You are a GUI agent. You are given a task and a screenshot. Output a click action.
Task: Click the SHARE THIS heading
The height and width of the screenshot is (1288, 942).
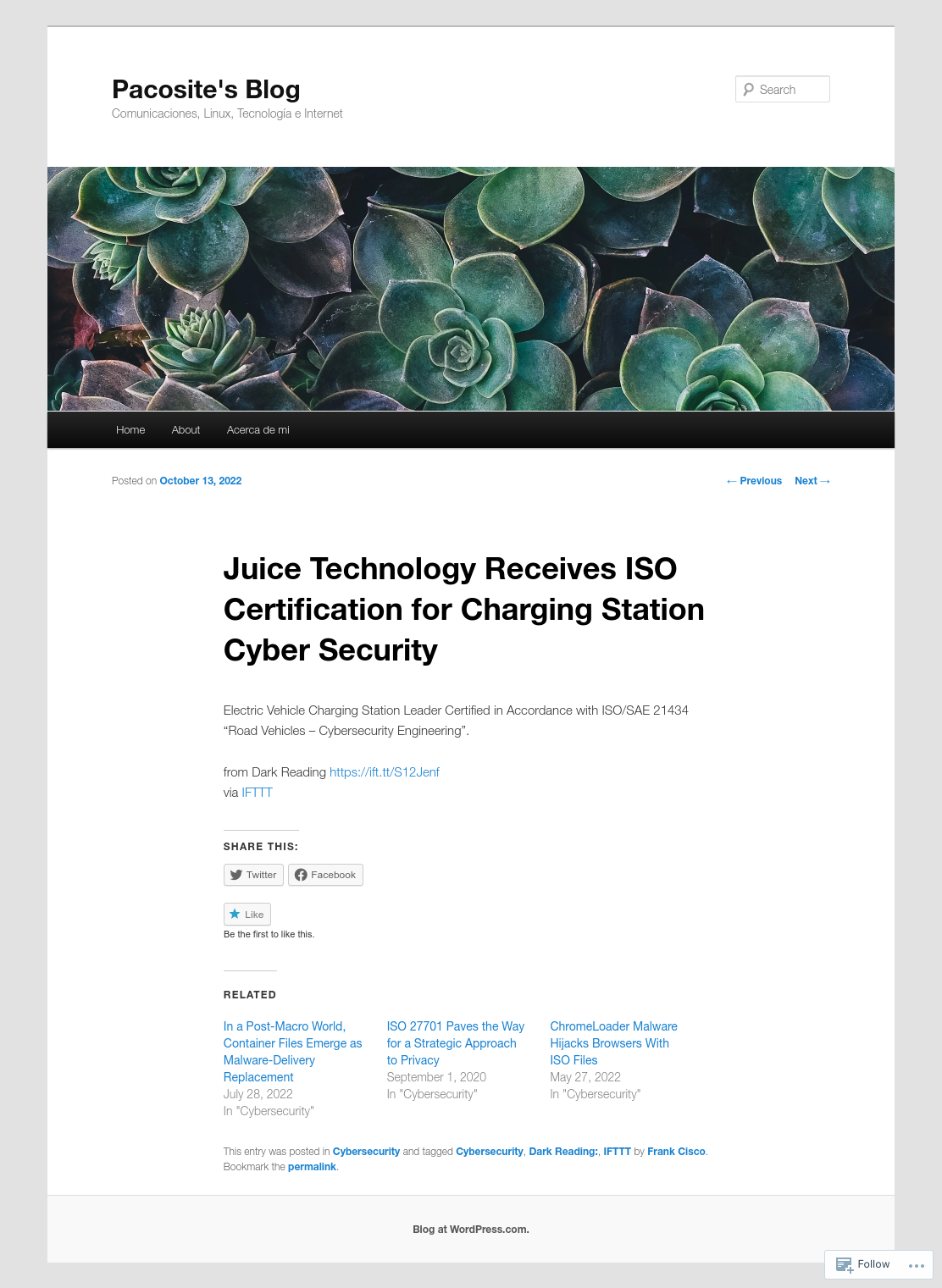261,847
